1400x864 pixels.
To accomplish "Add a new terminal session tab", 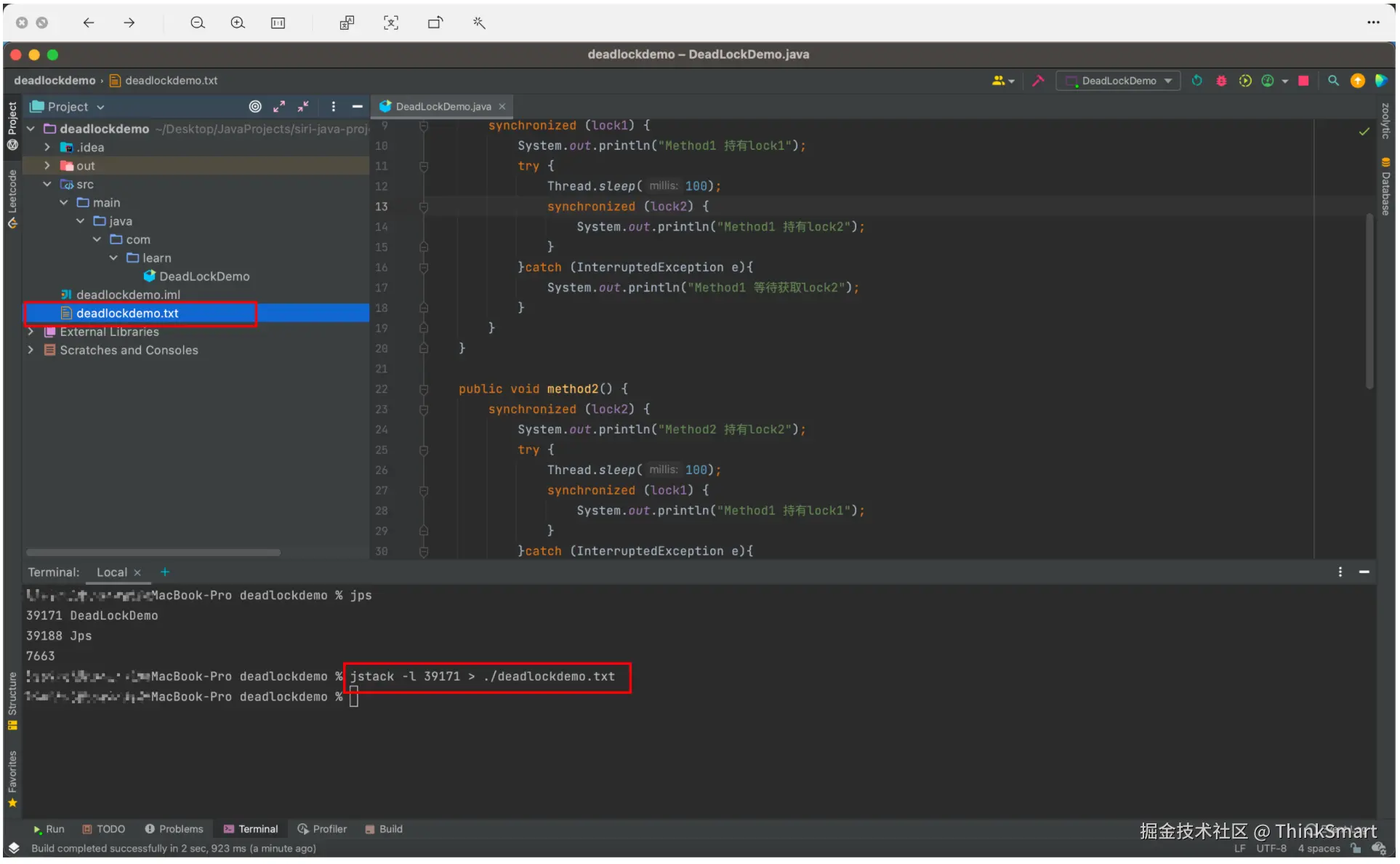I will (165, 572).
